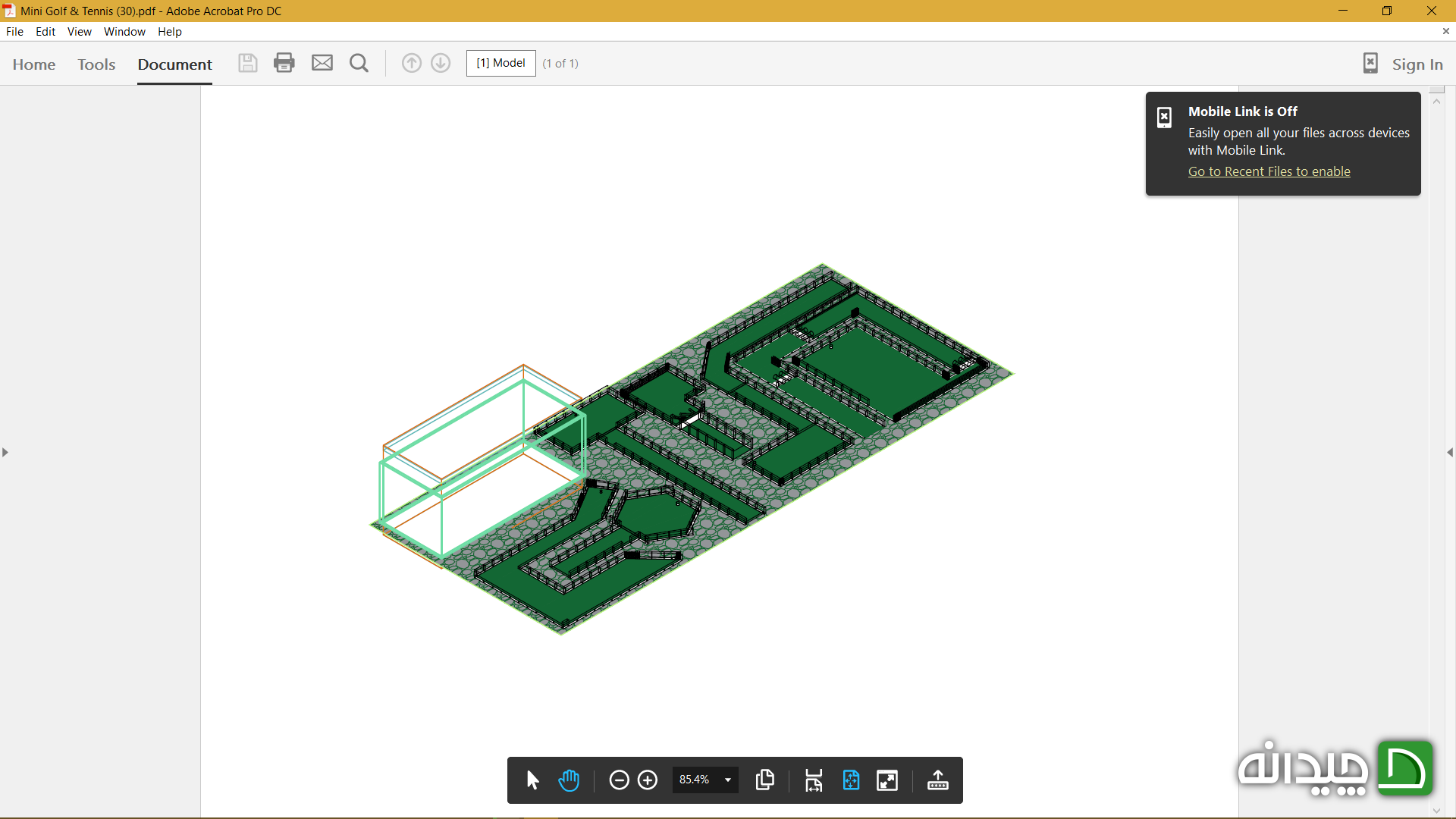Image resolution: width=1456 pixels, height=819 pixels.
Task: Open the zoom level dropdown arrow
Action: tap(728, 780)
